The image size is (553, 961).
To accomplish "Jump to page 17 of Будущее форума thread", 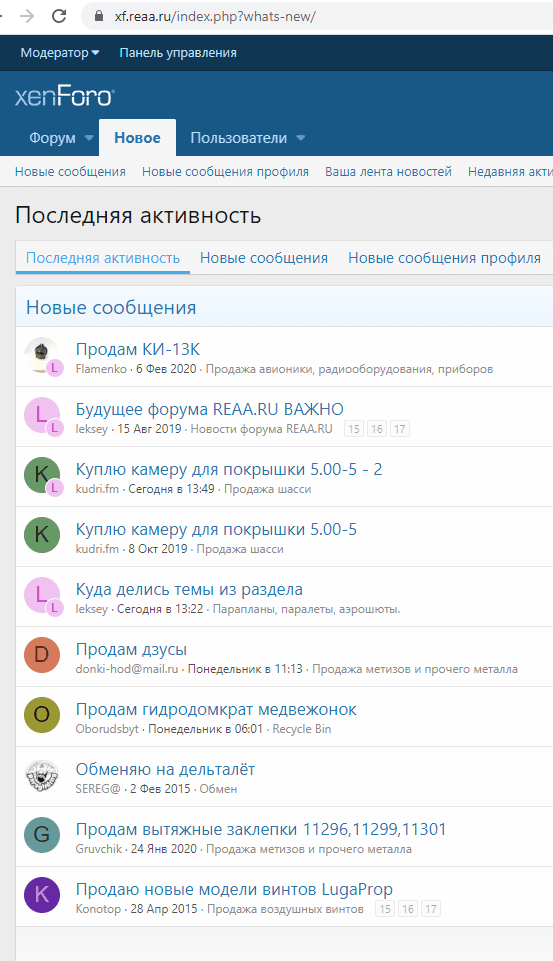I will click(x=400, y=429).
